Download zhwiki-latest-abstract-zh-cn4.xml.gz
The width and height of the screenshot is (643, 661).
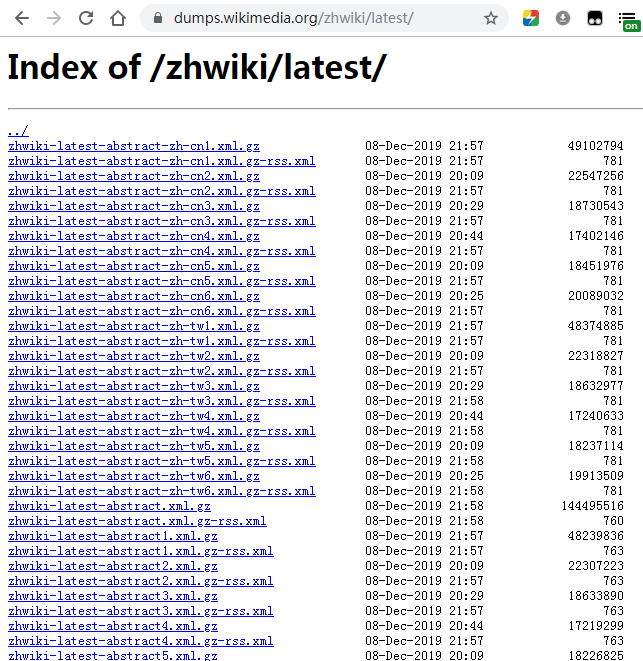(134, 236)
